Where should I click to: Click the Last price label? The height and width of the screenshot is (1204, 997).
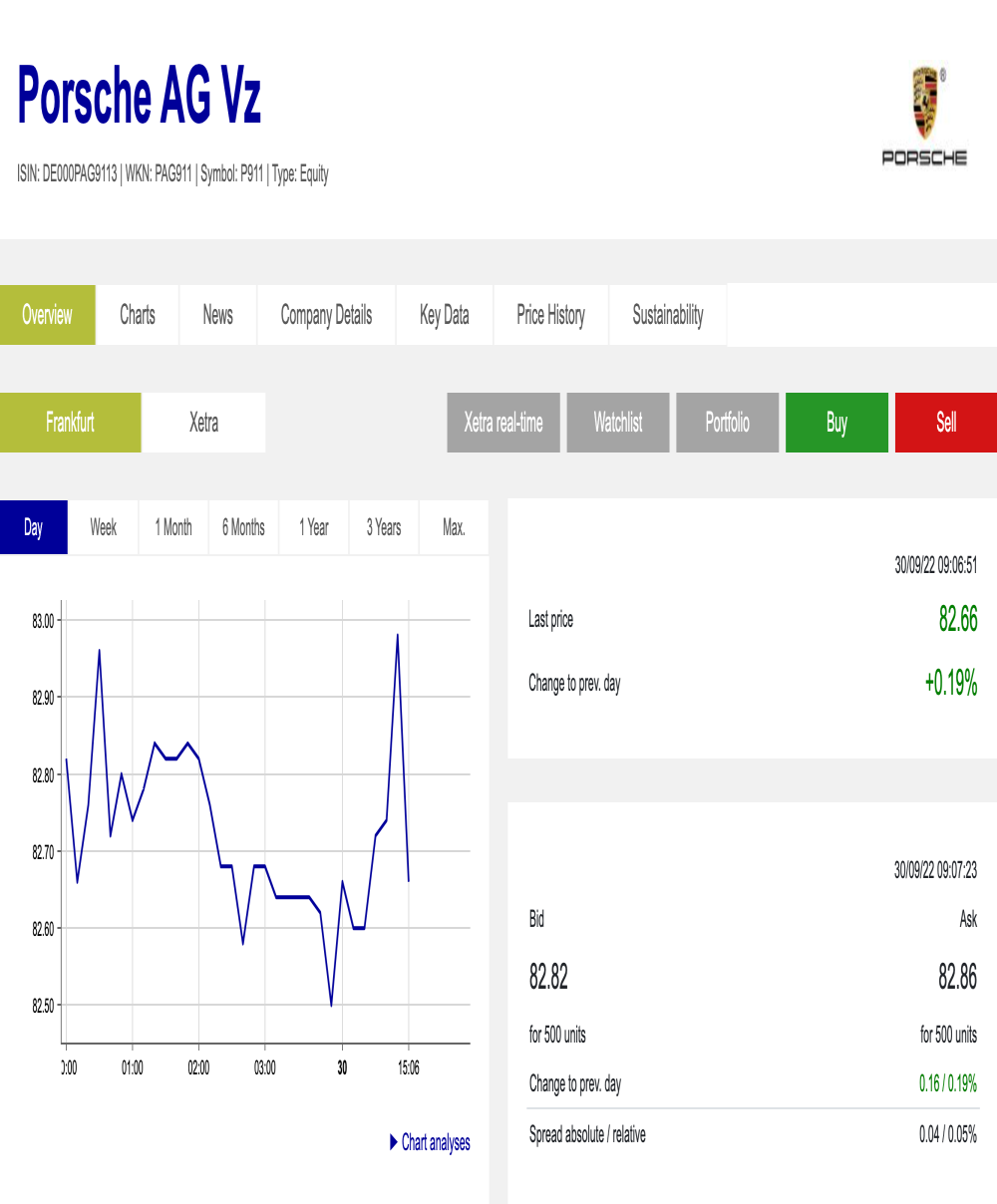point(550,620)
